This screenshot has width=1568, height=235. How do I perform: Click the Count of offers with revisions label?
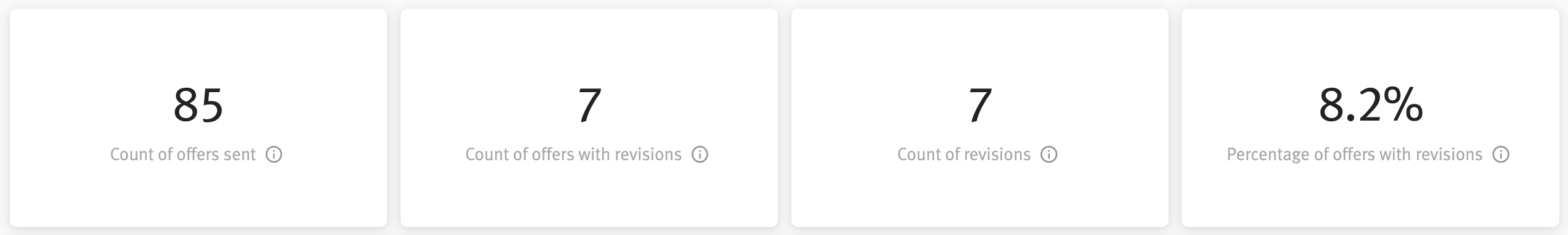point(573,155)
